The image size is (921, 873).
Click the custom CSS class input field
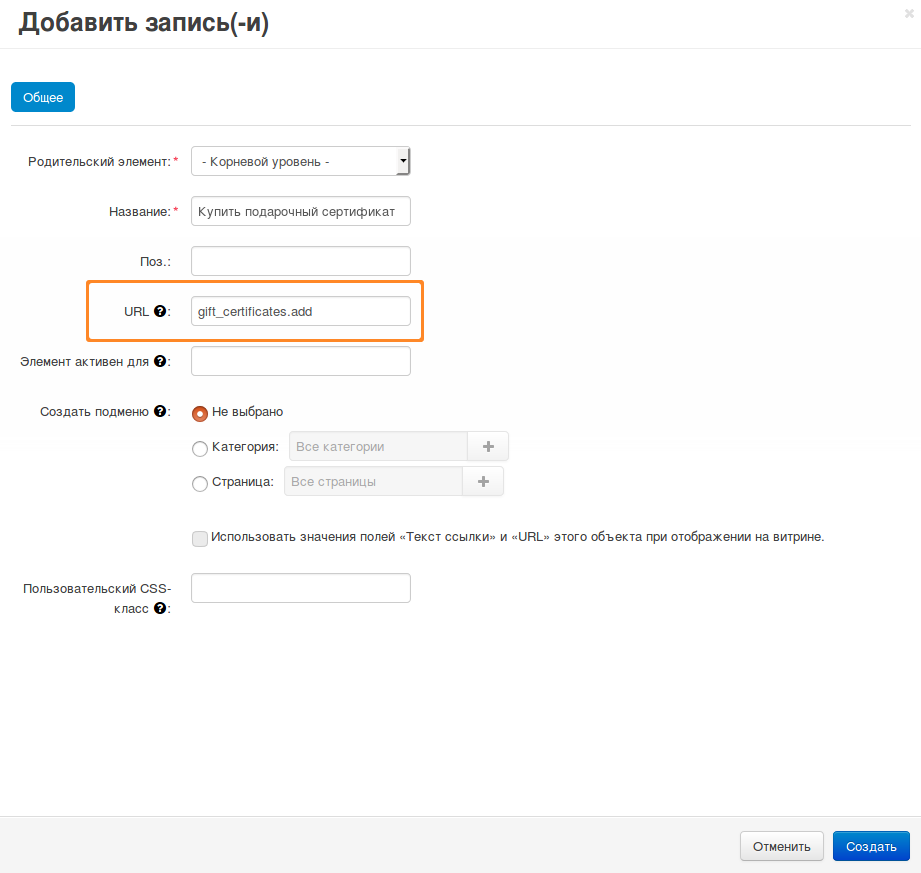click(x=300, y=588)
